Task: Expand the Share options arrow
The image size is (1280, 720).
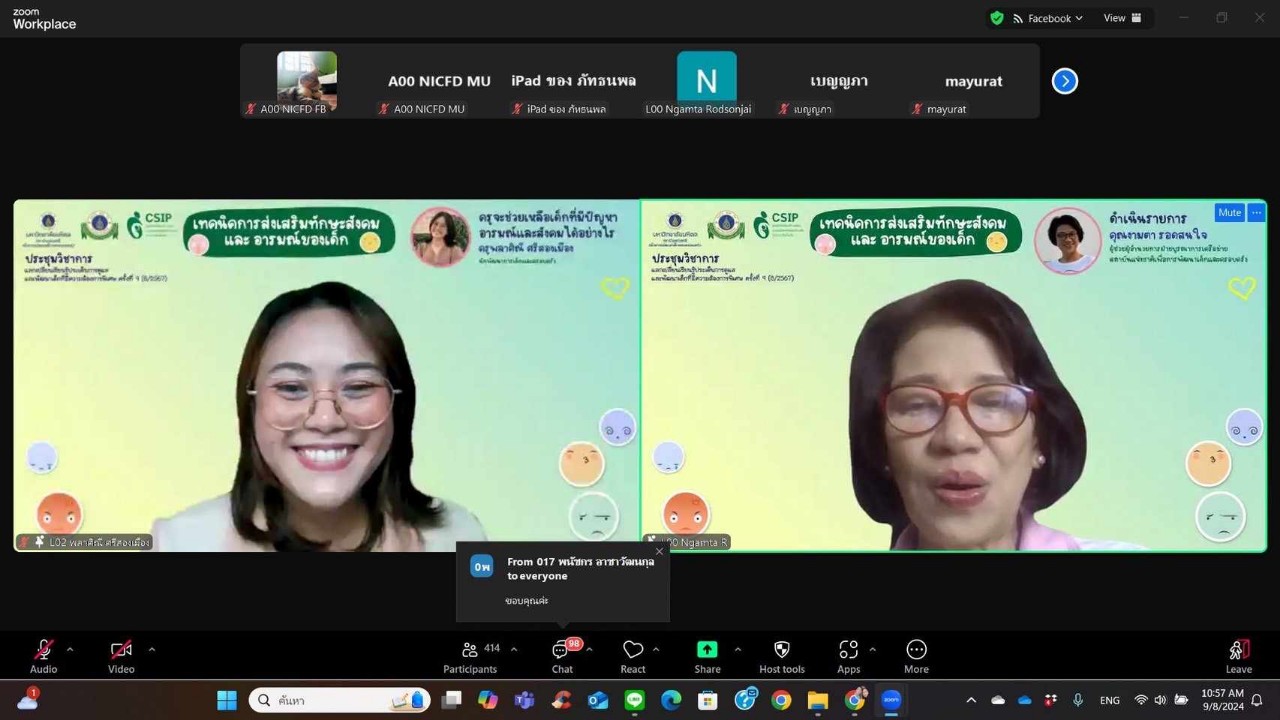Action: click(738, 650)
